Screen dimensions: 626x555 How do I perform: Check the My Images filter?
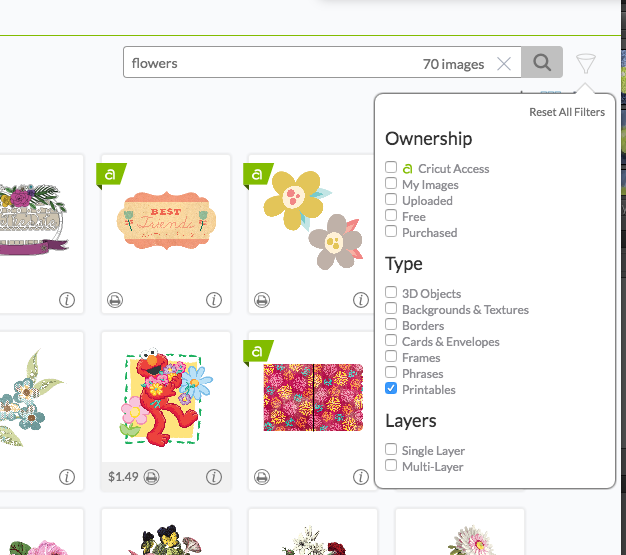point(391,183)
